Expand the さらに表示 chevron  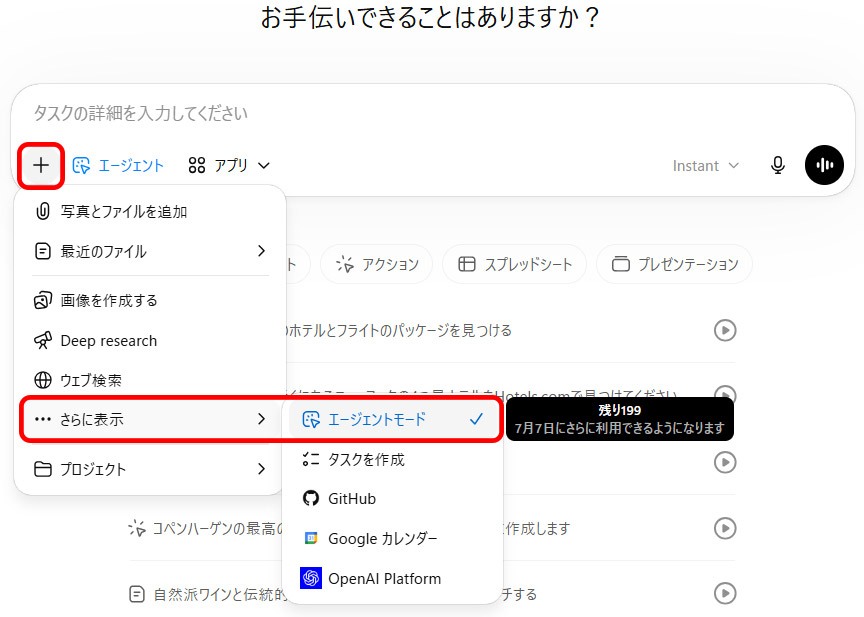[261, 419]
